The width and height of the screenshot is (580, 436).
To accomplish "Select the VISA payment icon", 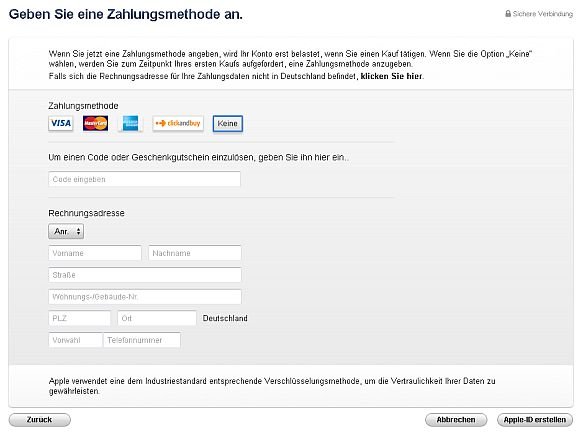I will (x=61, y=124).
